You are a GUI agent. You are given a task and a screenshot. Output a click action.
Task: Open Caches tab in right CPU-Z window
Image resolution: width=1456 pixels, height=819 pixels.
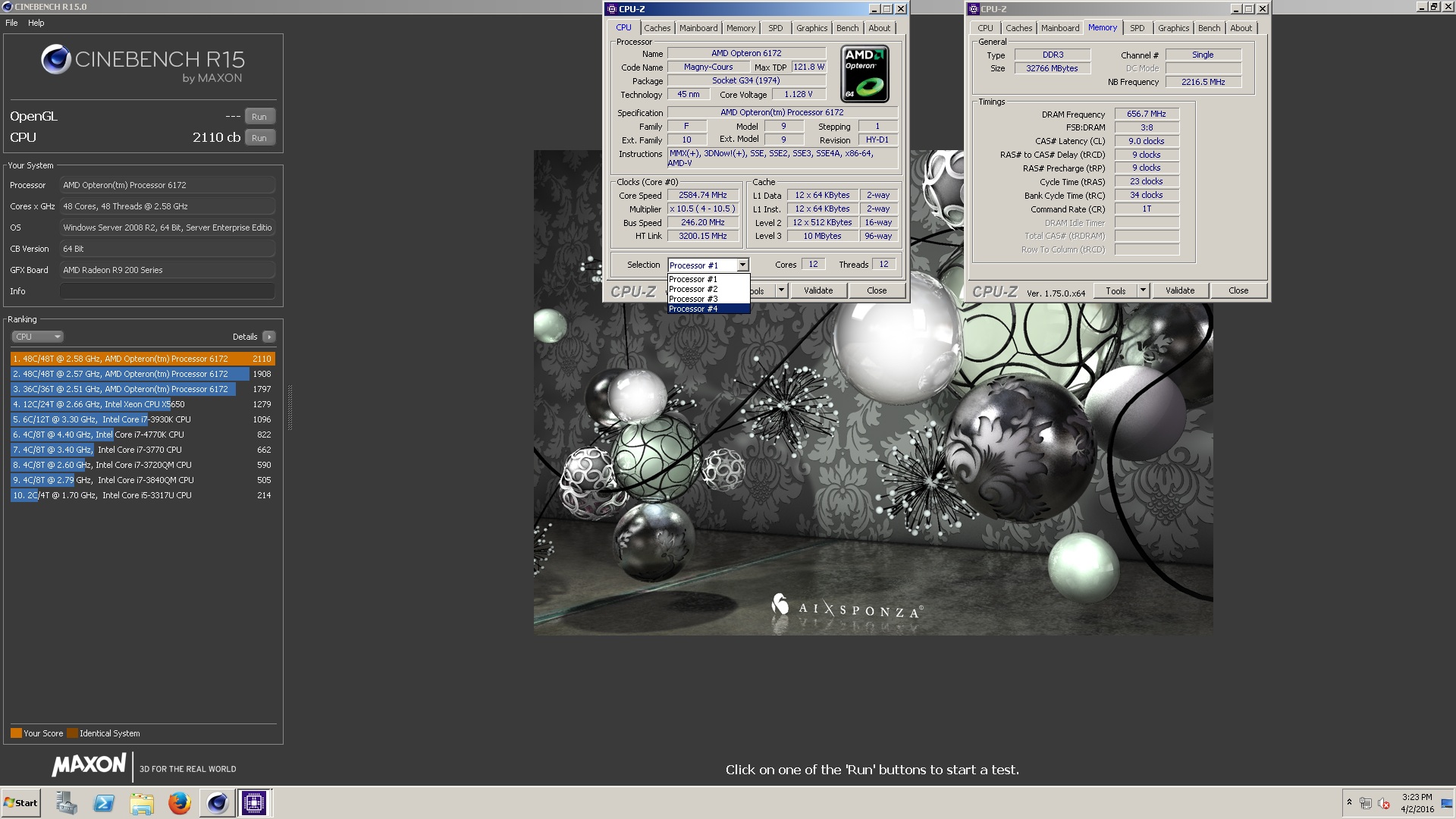tap(1019, 28)
